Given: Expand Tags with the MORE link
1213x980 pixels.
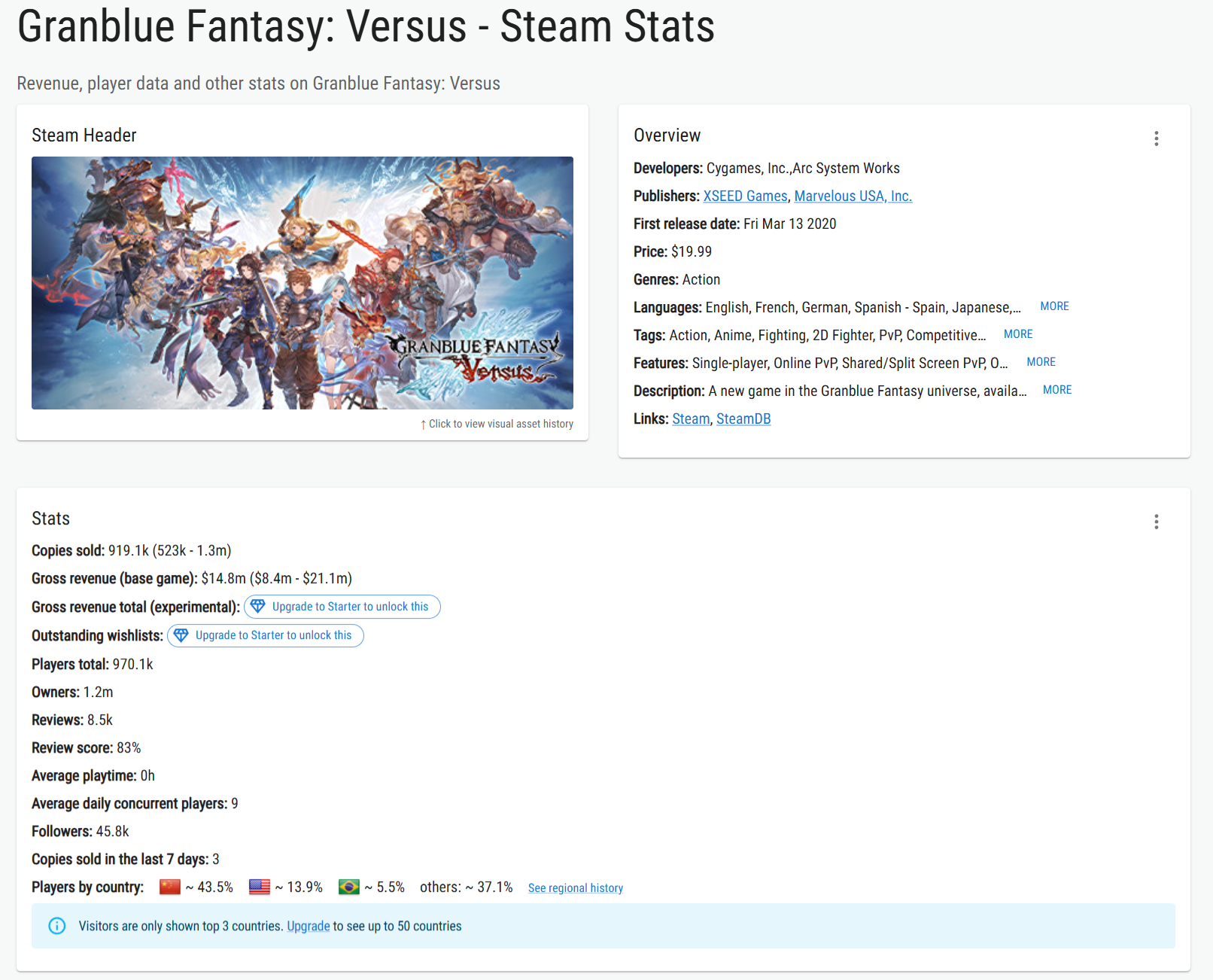Looking at the screenshot, I should [x=1018, y=334].
